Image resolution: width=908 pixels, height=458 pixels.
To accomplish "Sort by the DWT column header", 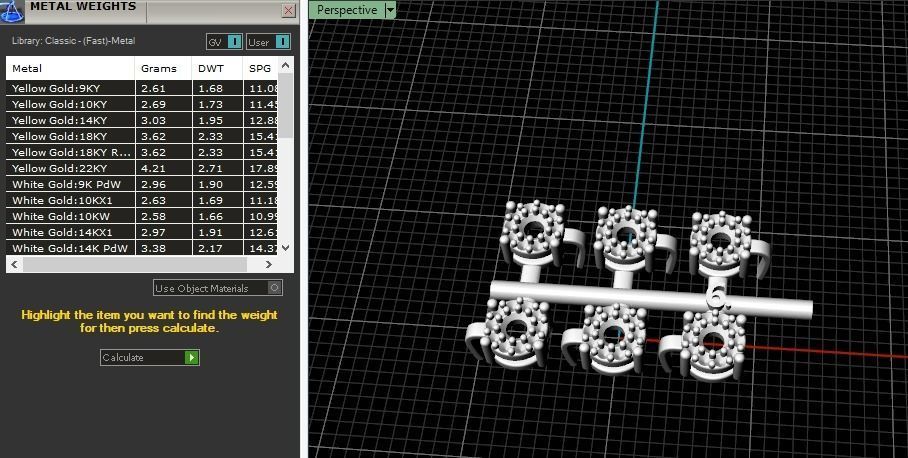I will pyautogui.click(x=217, y=68).
